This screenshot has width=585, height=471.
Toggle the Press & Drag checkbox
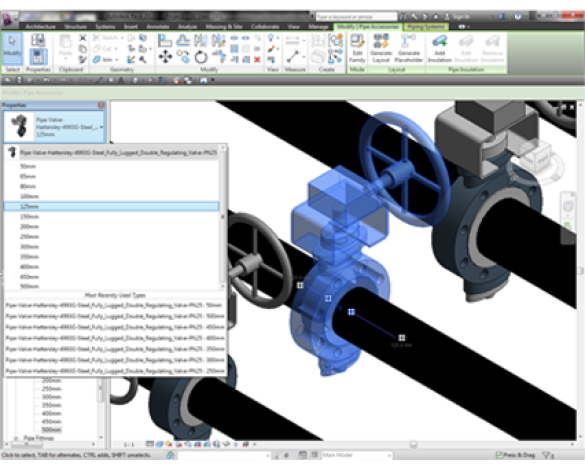click(x=498, y=455)
